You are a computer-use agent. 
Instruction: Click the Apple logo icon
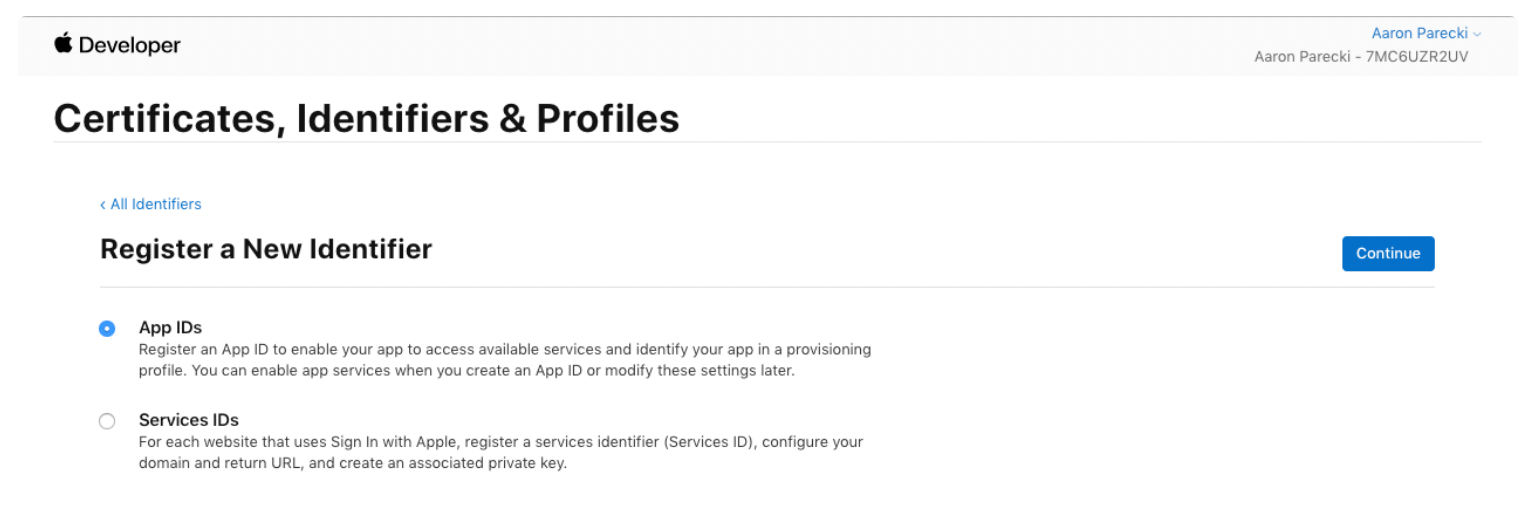point(64,43)
